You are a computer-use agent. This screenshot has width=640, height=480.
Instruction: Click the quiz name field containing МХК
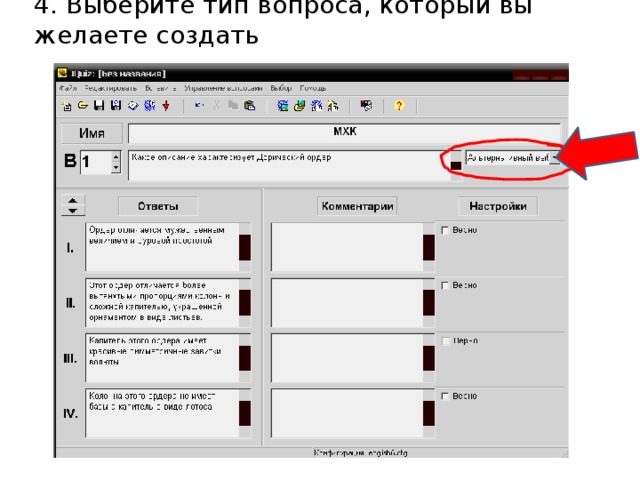pyautogui.click(x=345, y=133)
